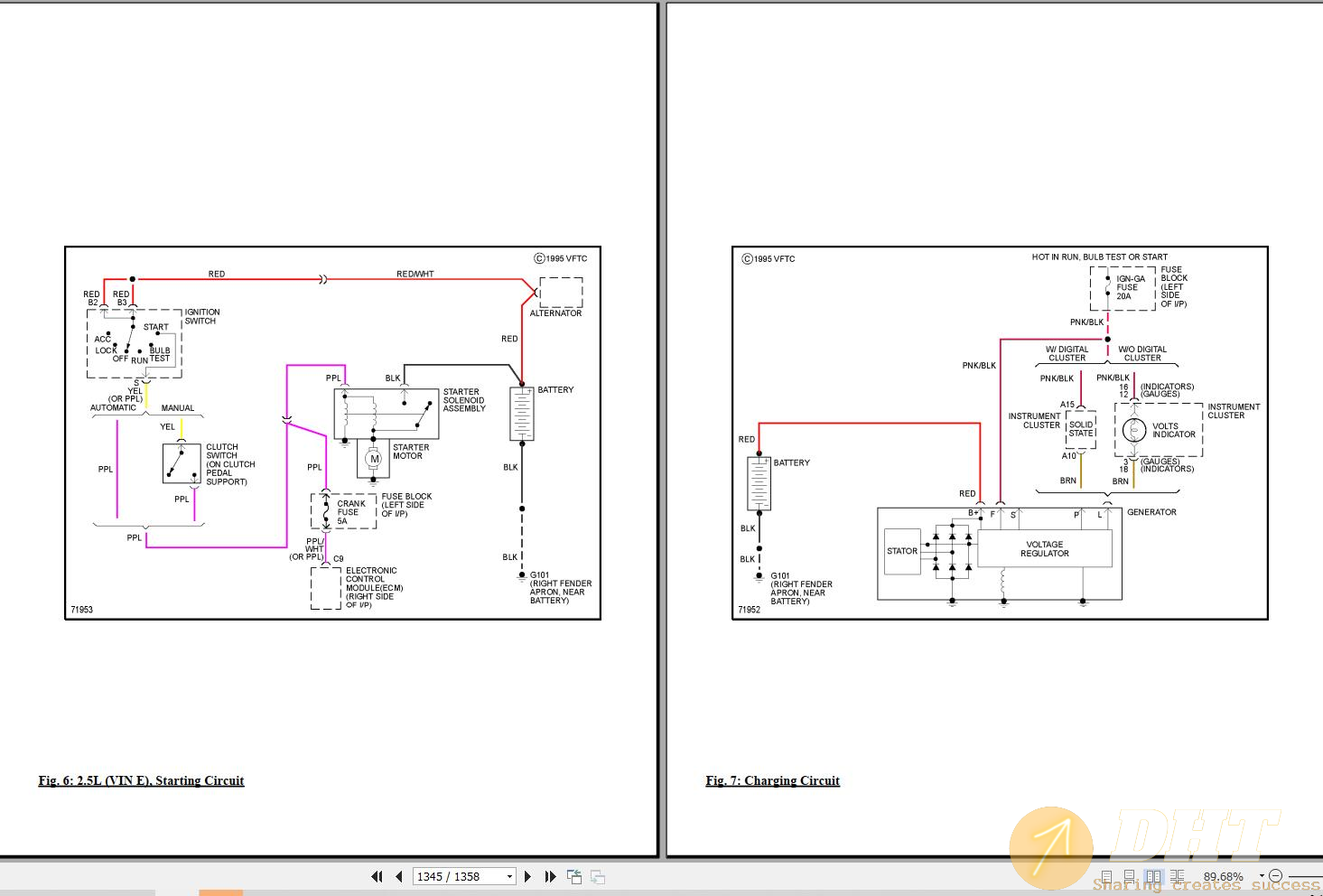The image size is (1323, 896).
Task: Click the IGNITION SWITCH label
Action: pyautogui.click(x=202, y=316)
